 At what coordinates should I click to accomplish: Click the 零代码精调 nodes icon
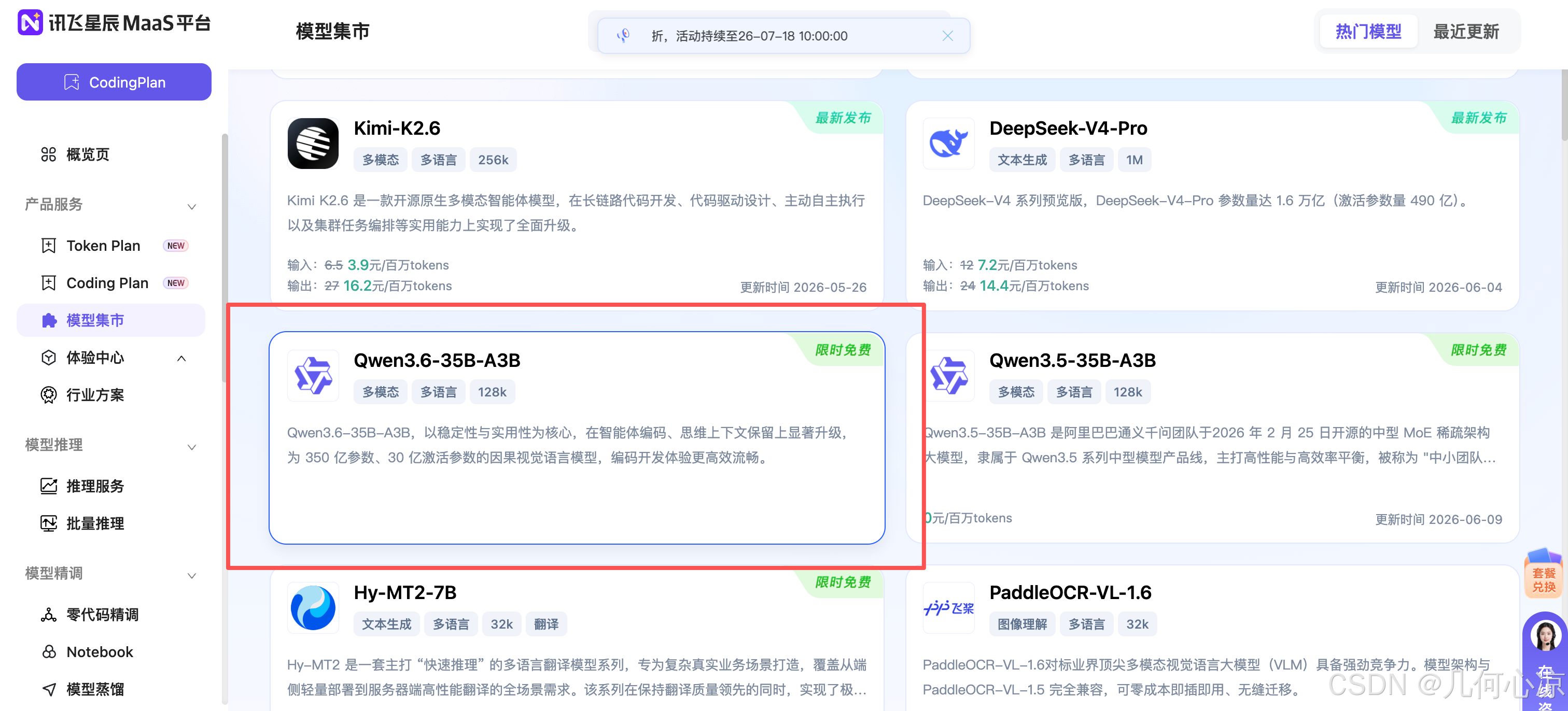click(x=49, y=614)
